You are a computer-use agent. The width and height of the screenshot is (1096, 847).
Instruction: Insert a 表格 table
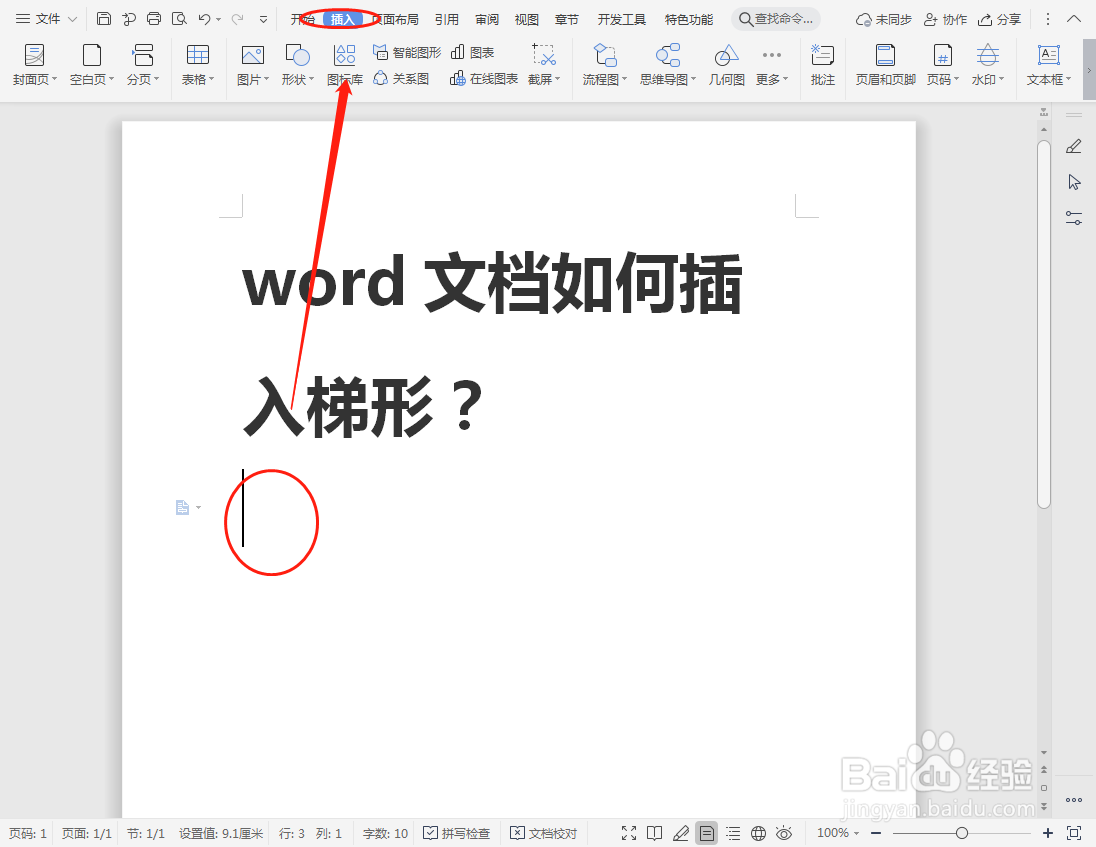pyautogui.click(x=198, y=64)
